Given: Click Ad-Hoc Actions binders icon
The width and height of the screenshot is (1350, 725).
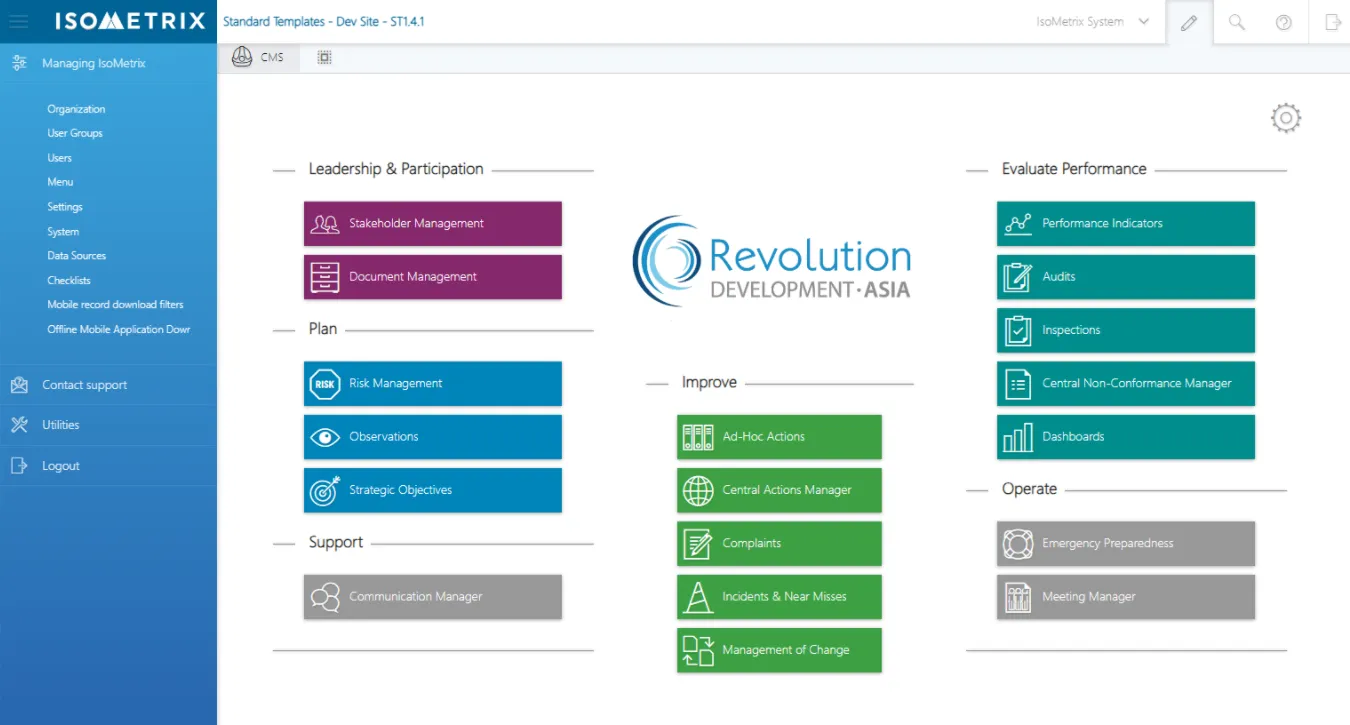Looking at the screenshot, I should pyautogui.click(x=698, y=437).
